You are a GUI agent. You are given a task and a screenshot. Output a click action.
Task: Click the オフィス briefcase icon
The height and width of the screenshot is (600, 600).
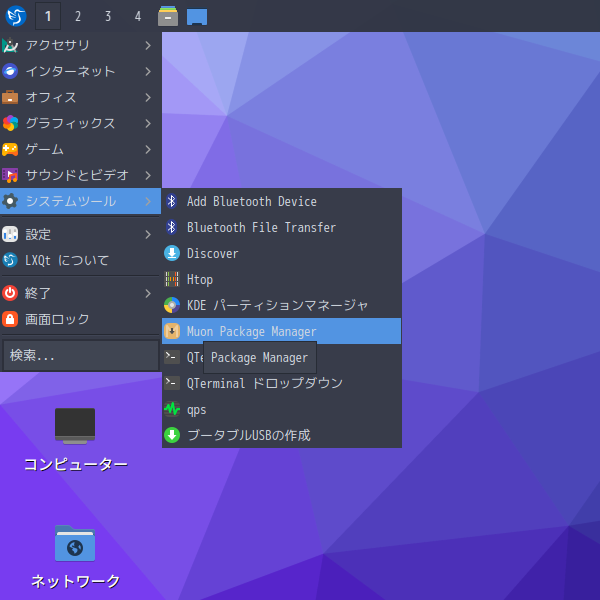click(x=10, y=97)
